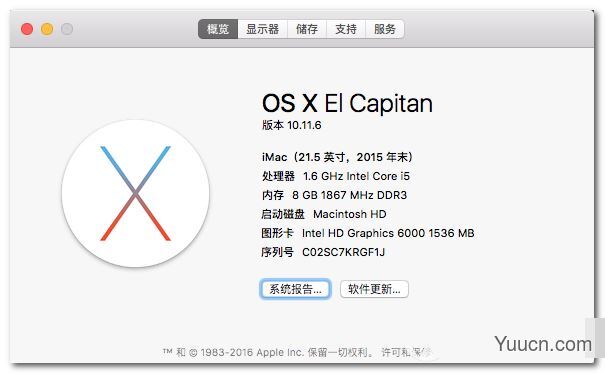Close the window with the red button
This screenshot has height=374, width=605.
click(27, 29)
